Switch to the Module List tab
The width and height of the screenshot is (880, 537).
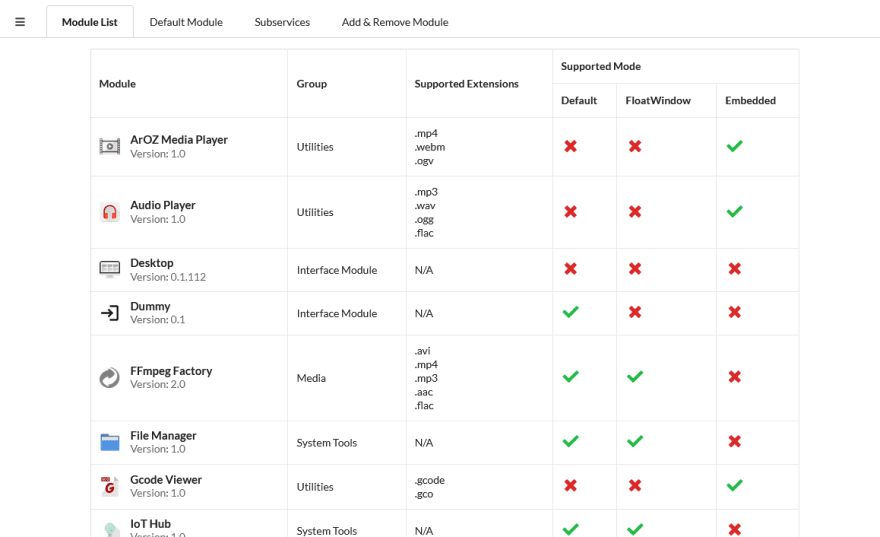click(x=90, y=22)
